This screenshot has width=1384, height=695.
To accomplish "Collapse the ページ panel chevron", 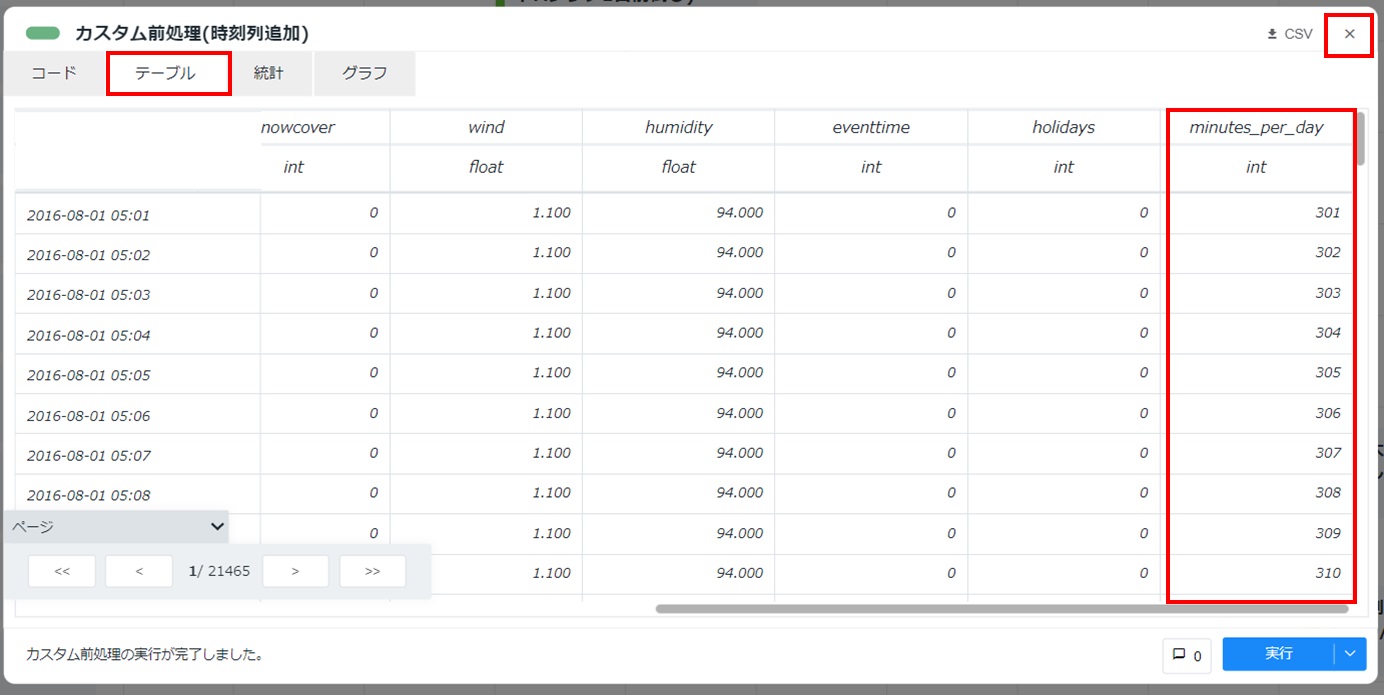I will [218, 526].
